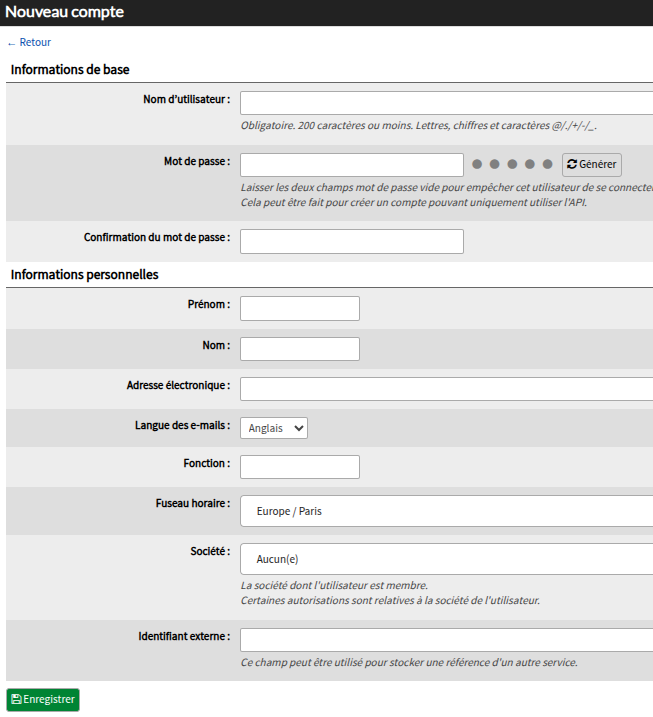The width and height of the screenshot is (653, 717).
Task: Click the Retour back link
Action: (x=29, y=43)
